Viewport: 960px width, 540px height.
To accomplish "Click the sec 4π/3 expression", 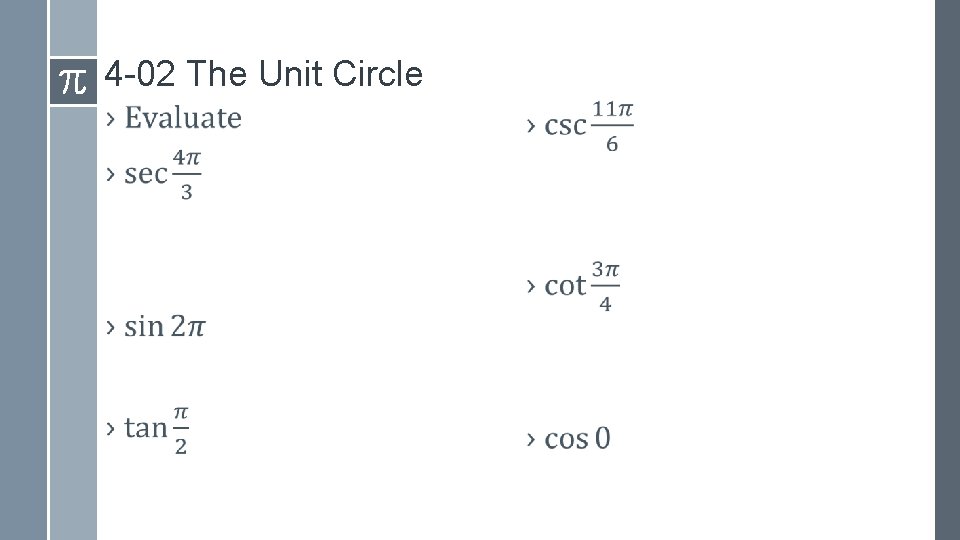I will pyautogui.click(x=163, y=174).
